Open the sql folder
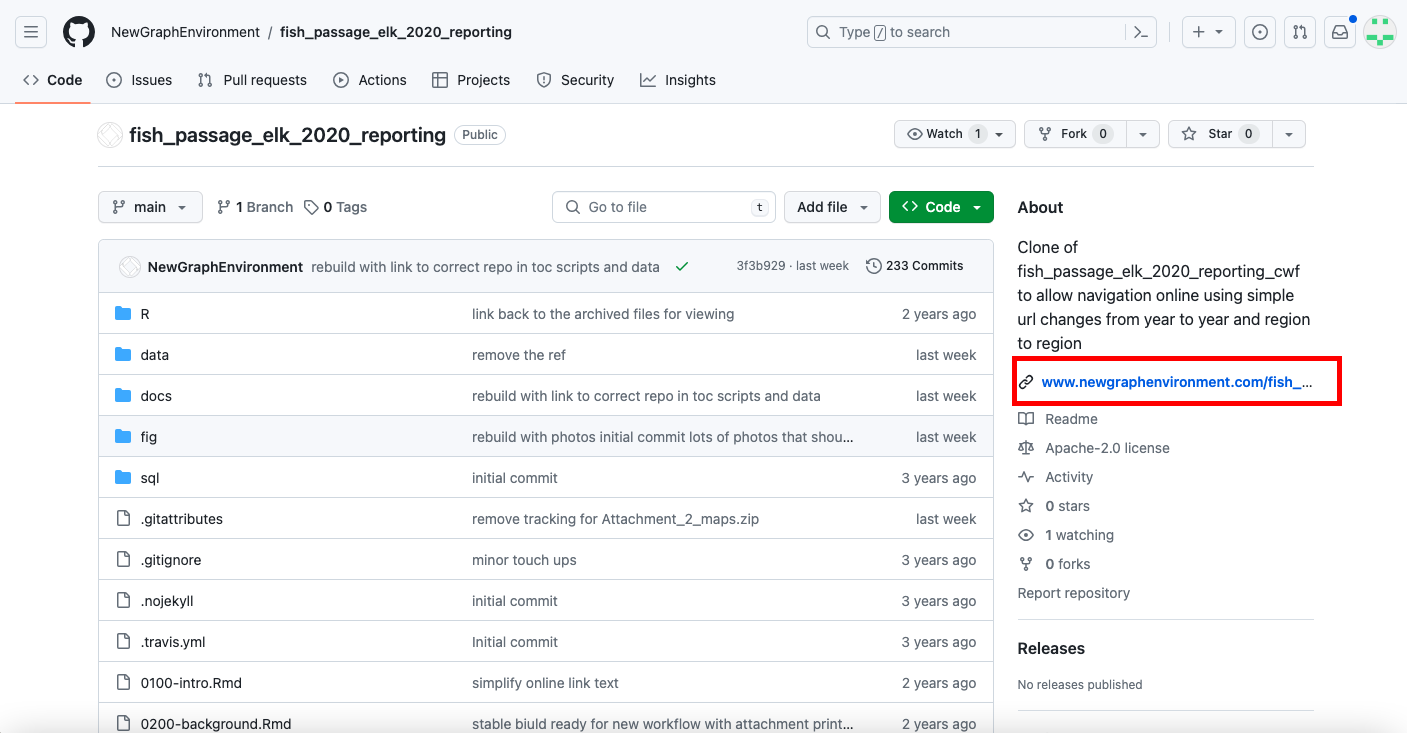 [150, 478]
